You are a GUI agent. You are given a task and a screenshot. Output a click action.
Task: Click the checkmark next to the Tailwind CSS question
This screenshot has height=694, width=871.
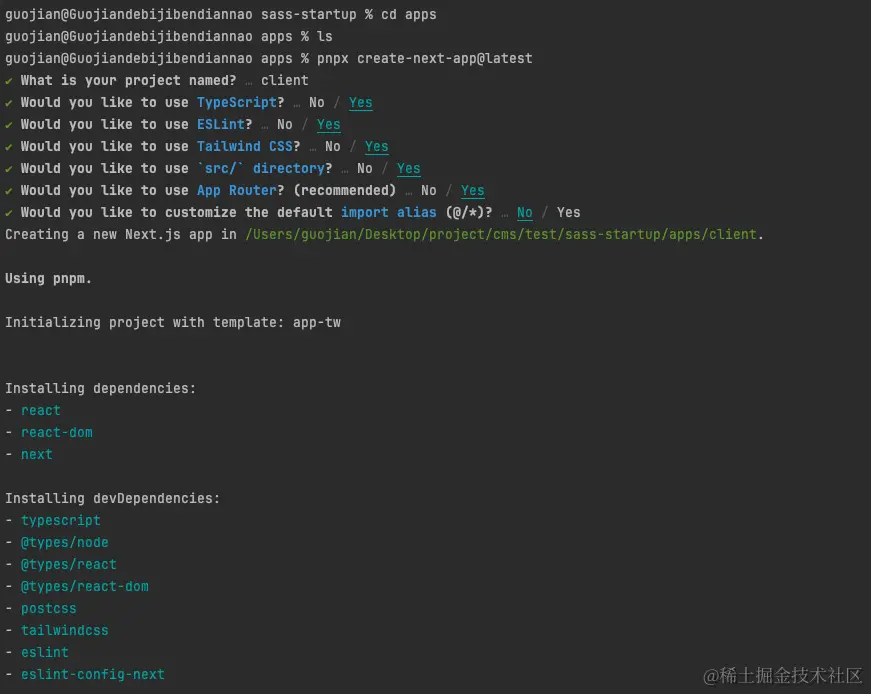coord(9,147)
